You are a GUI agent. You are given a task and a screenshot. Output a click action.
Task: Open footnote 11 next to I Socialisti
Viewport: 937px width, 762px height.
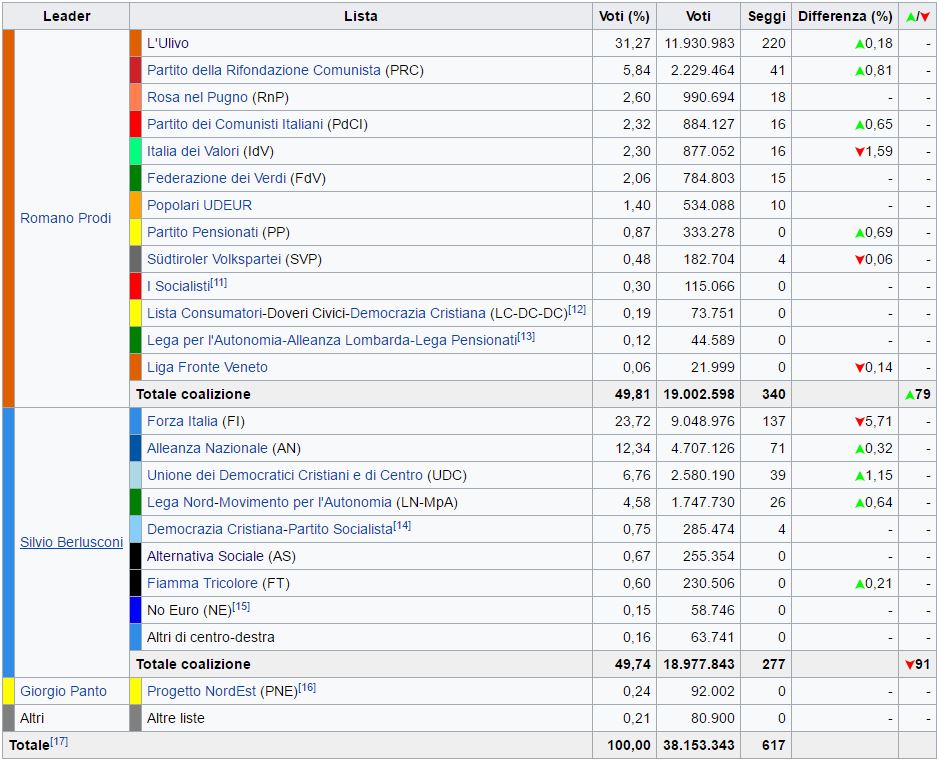coord(218,283)
